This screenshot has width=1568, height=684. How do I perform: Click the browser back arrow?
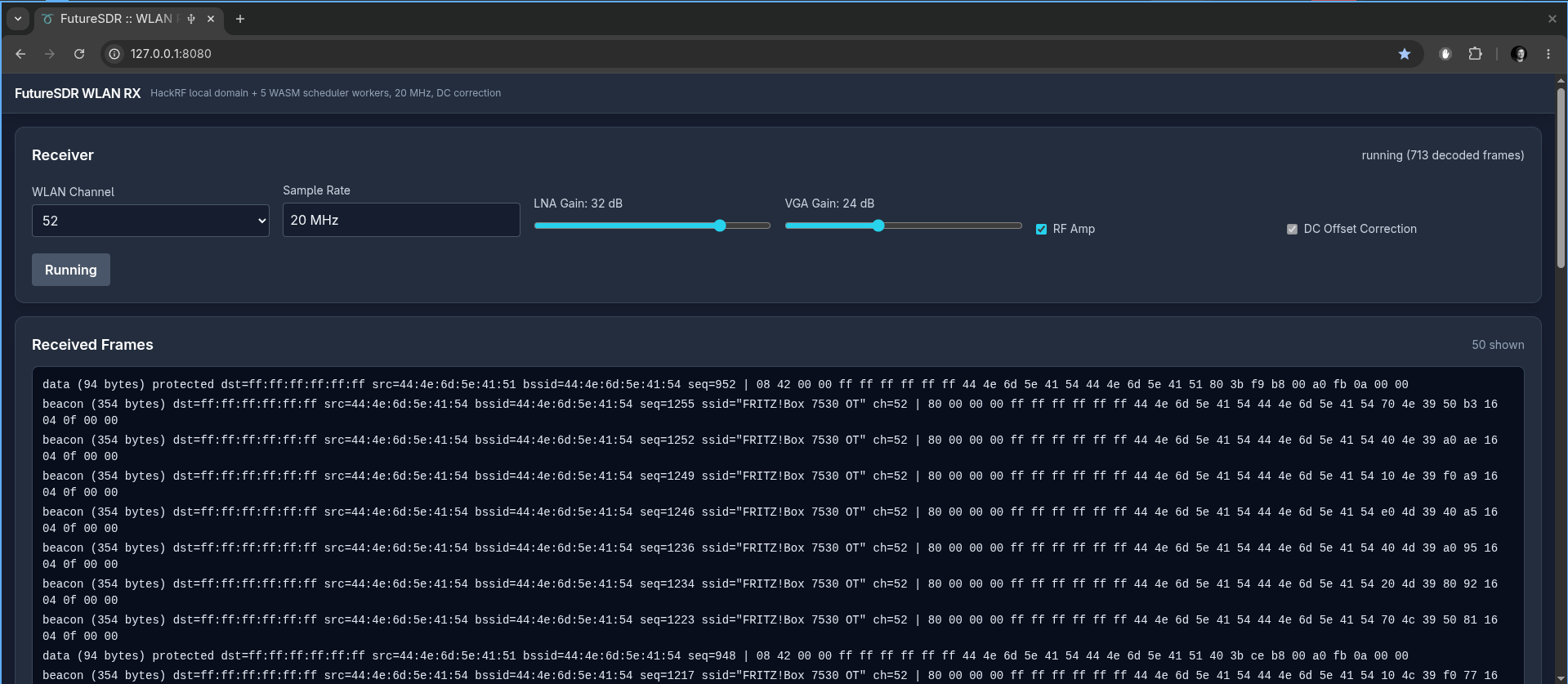coord(20,54)
